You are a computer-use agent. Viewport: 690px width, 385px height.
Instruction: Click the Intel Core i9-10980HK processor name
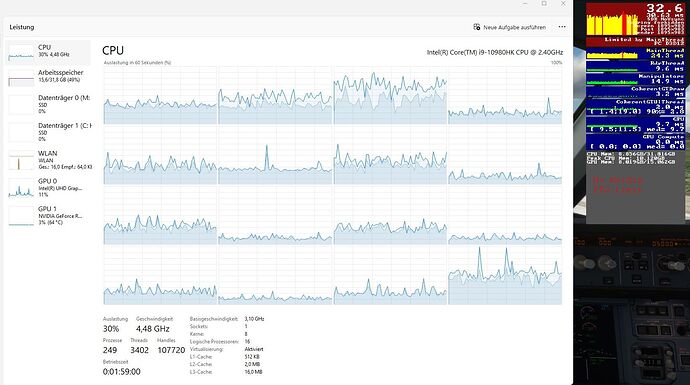pos(495,52)
